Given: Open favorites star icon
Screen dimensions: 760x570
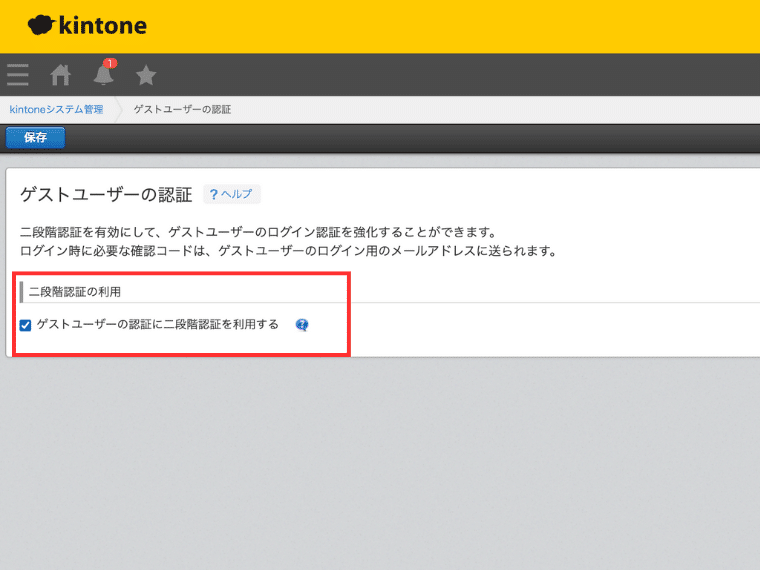Looking at the screenshot, I should (x=146, y=75).
